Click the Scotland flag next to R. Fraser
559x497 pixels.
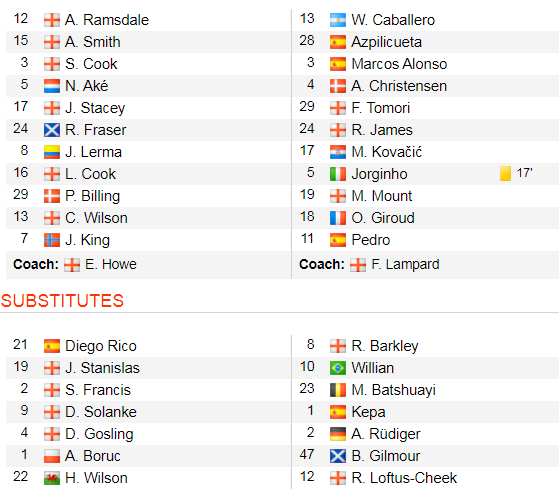(x=52, y=130)
